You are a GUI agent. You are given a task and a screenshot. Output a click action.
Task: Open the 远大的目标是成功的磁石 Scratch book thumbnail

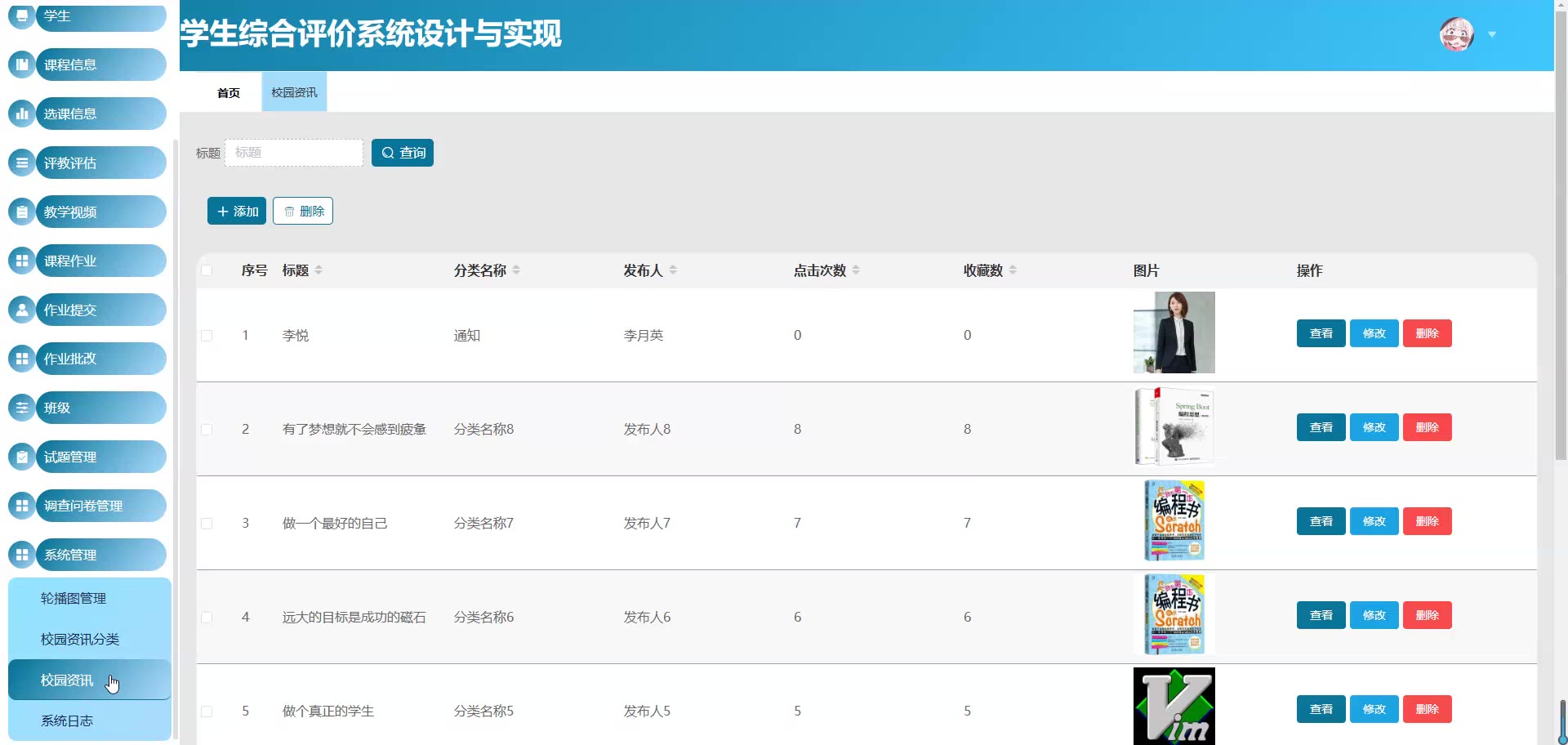1174,614
